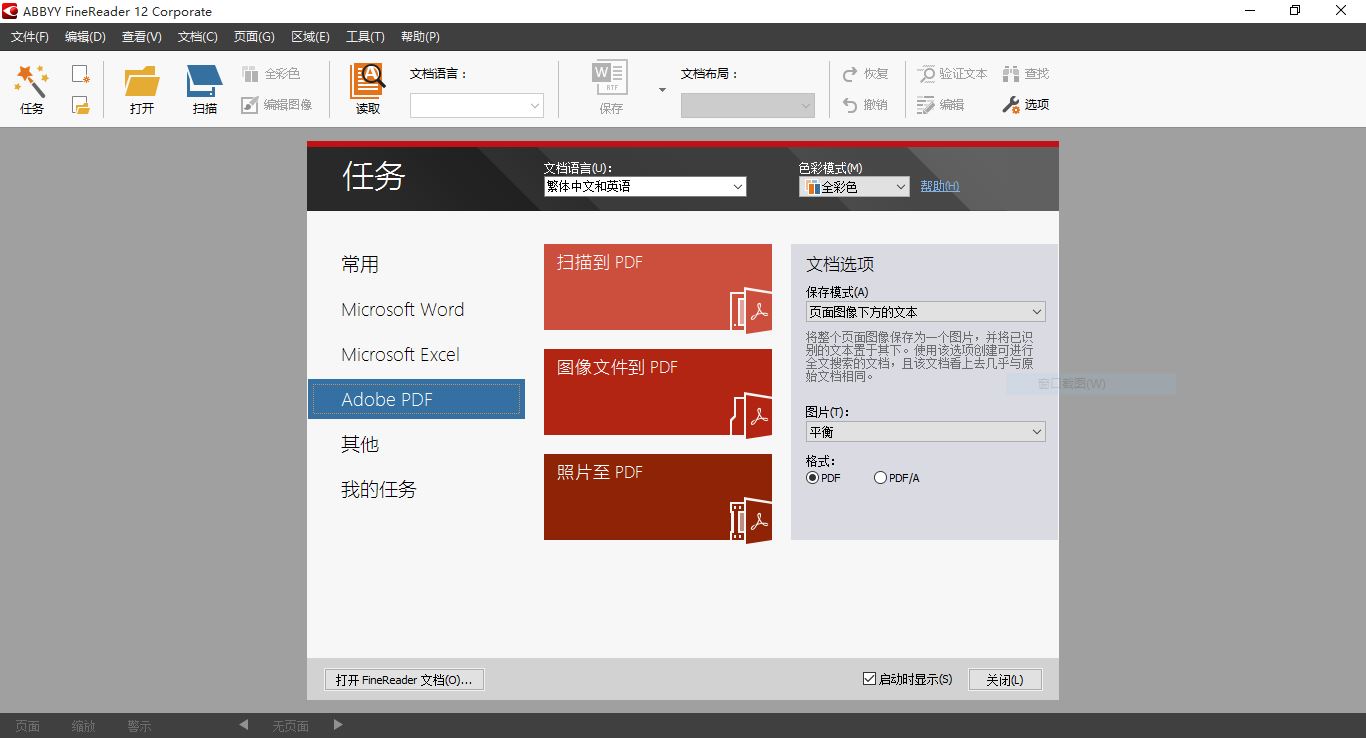Viewport: 1366px width, 738px height.
Task: Click the 任务 wizard wand icon
Action: (x=32, y=80)
